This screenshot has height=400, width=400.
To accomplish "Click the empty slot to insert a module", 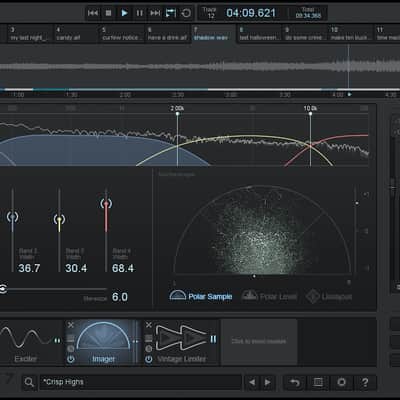I will point(259,342).
